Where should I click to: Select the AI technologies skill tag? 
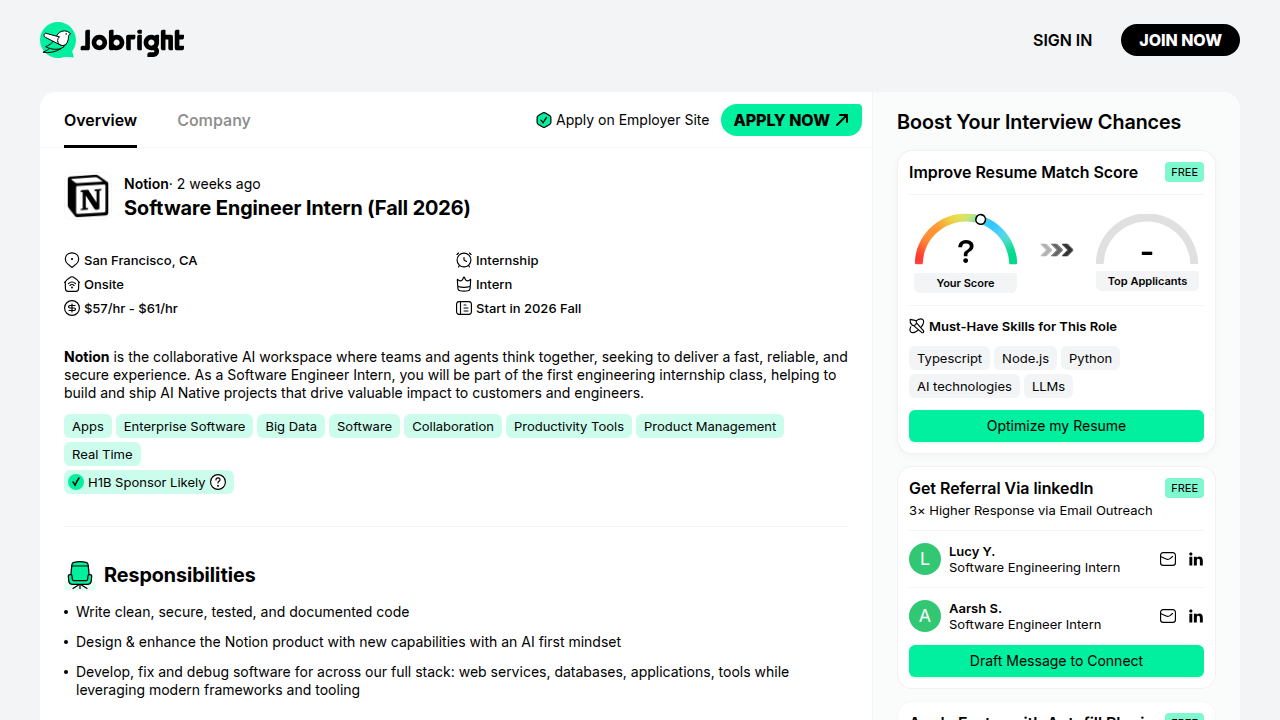click(x=965, y=387)
